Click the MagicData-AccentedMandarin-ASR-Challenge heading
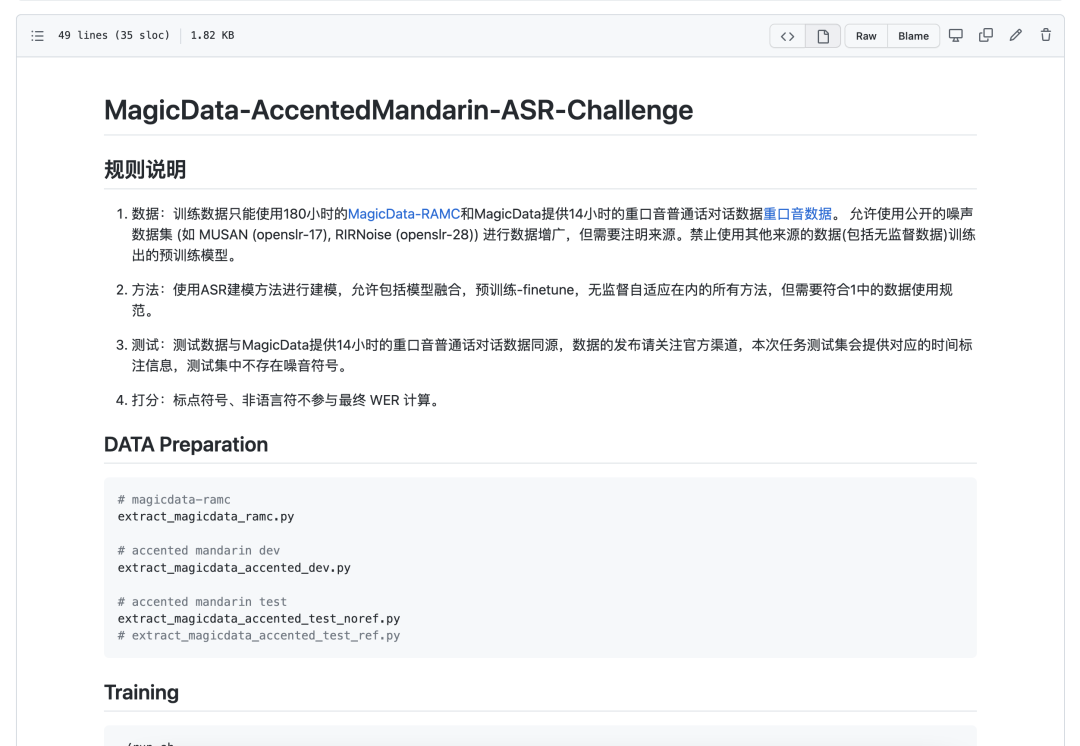This screenshot has height=746, width=1080. 398,110
